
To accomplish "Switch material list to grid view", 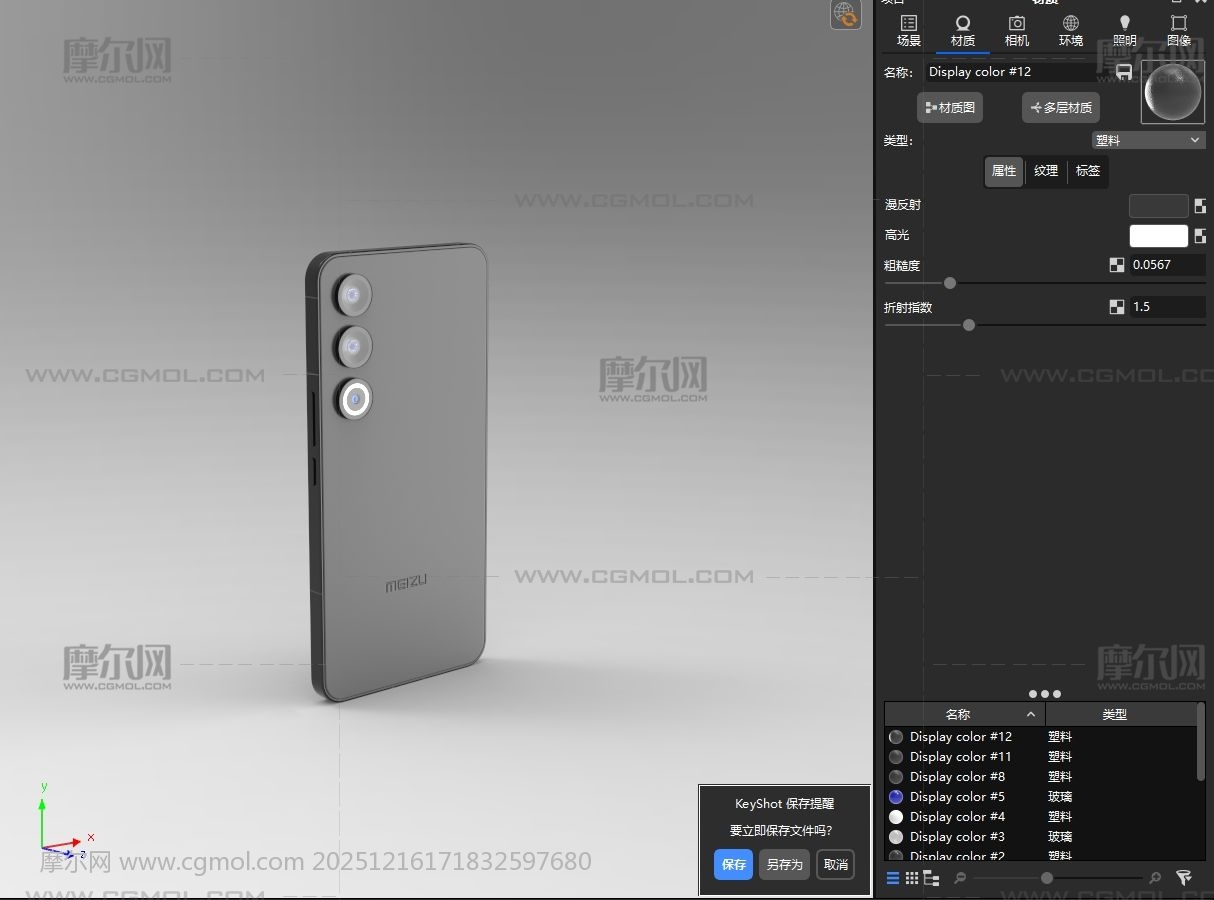I will click(912, 878).
